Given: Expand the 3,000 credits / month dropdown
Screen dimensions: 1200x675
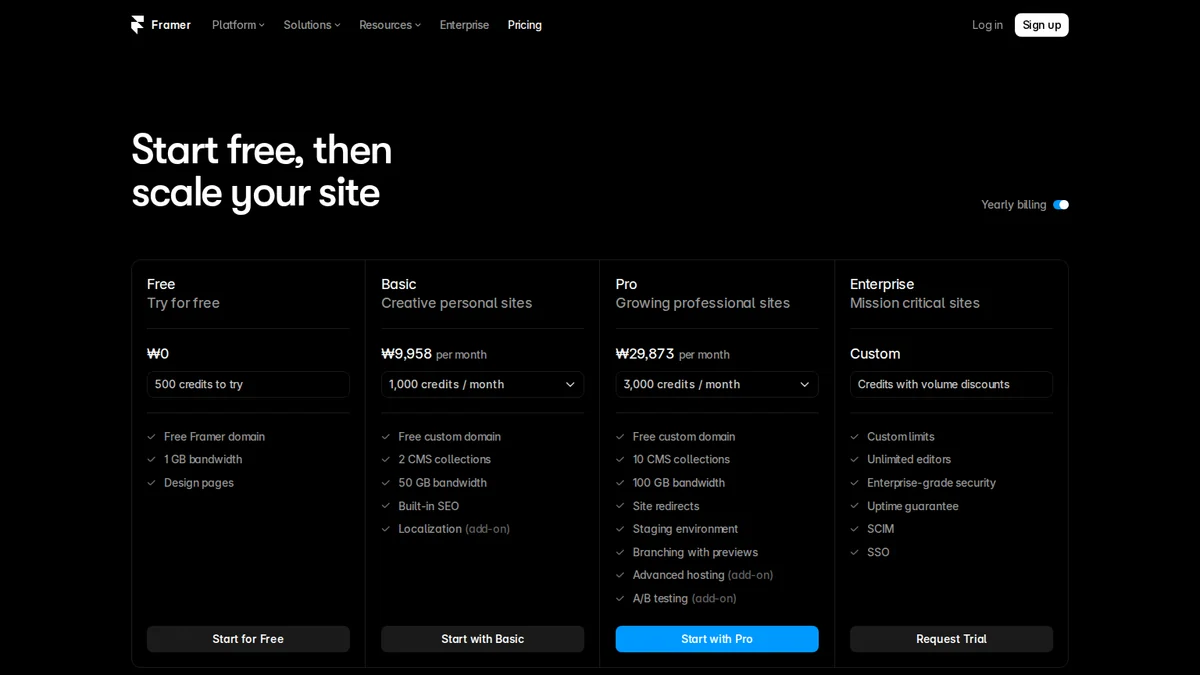Looking at the screenshot, I should (x=717, y=384).
